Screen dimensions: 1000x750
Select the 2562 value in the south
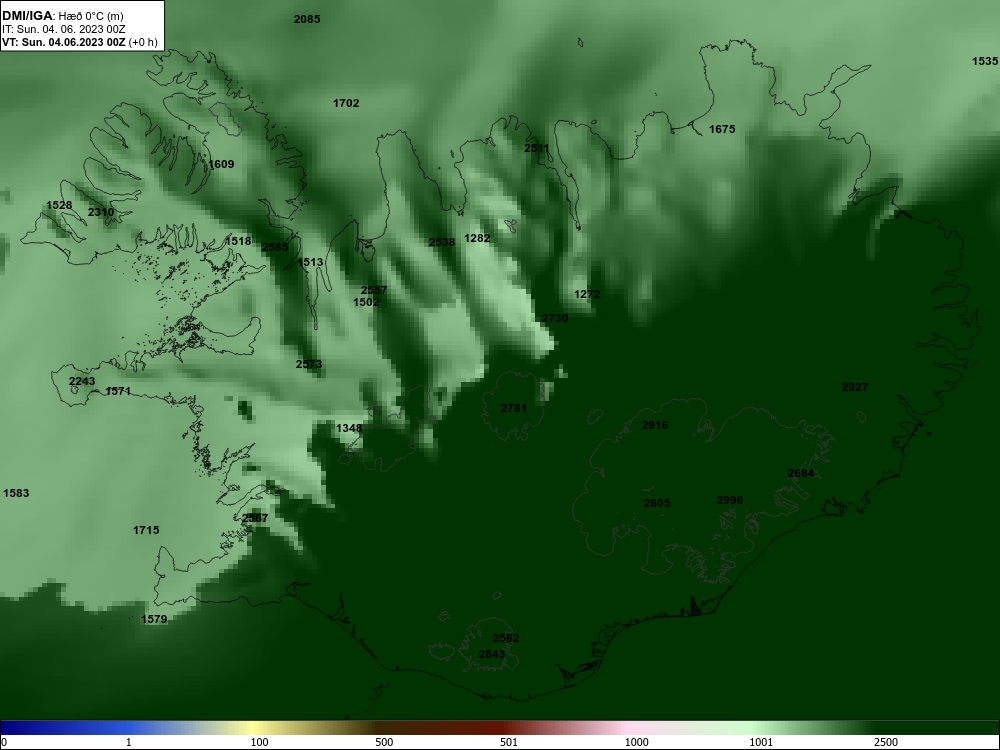506,638
